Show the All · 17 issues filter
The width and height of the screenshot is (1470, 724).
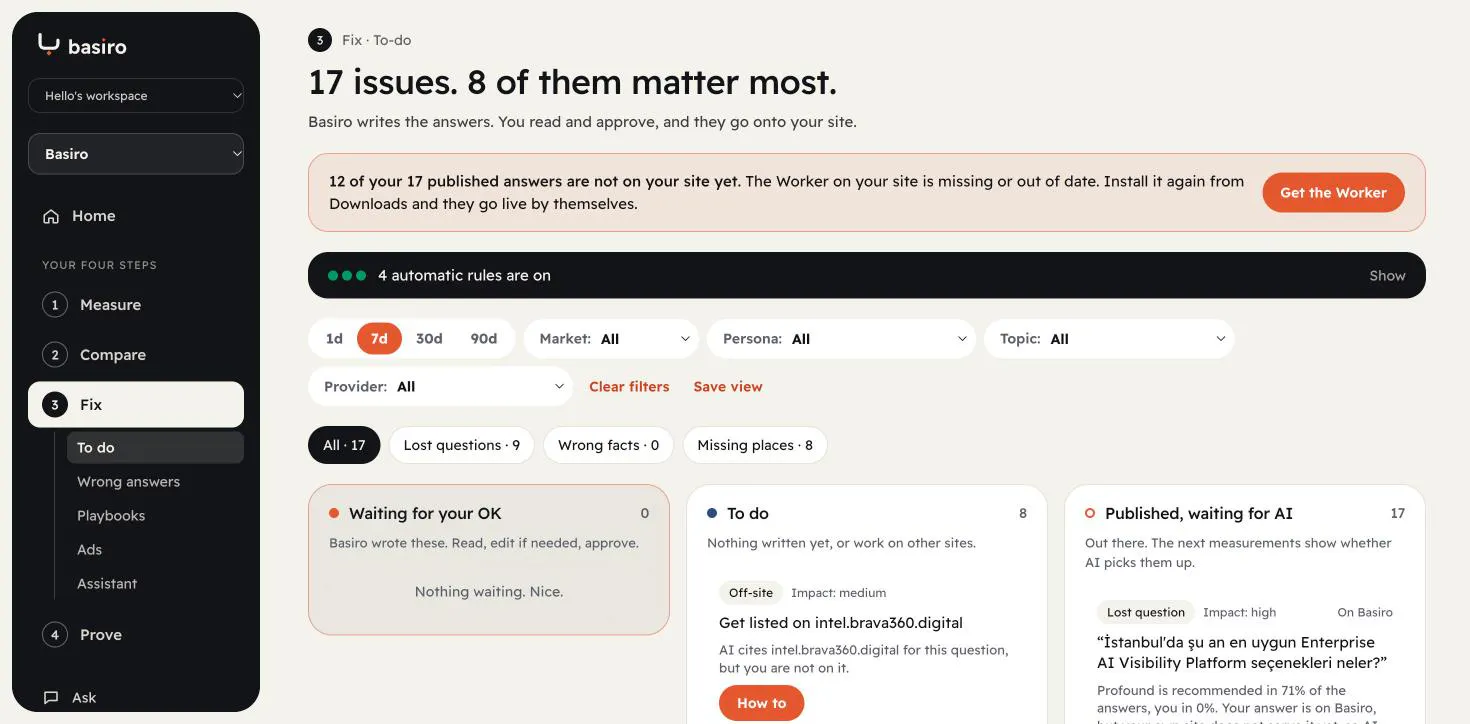[344, 445]
